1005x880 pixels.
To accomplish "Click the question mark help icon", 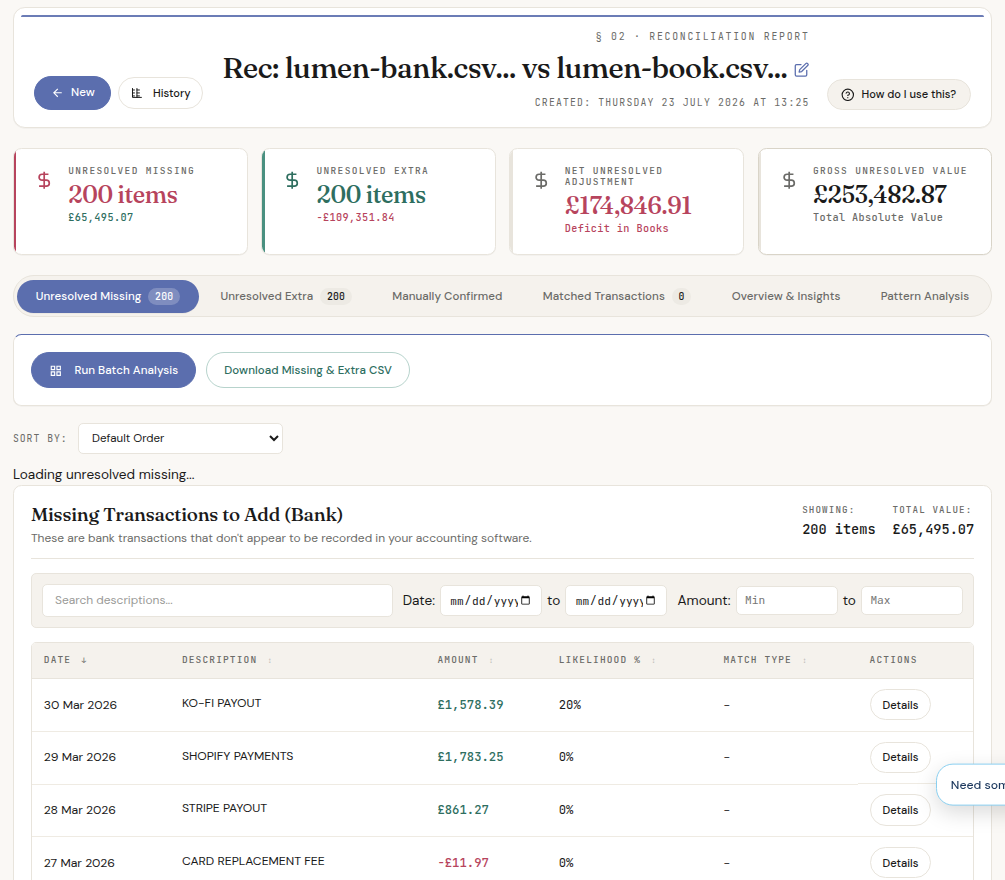I will point(847,94).
